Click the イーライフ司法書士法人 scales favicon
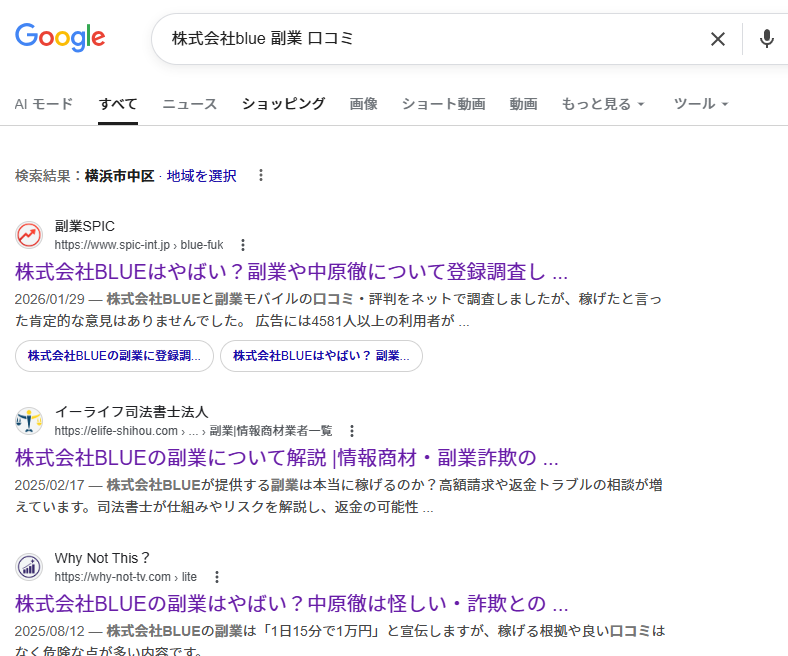 pos(29,421)
